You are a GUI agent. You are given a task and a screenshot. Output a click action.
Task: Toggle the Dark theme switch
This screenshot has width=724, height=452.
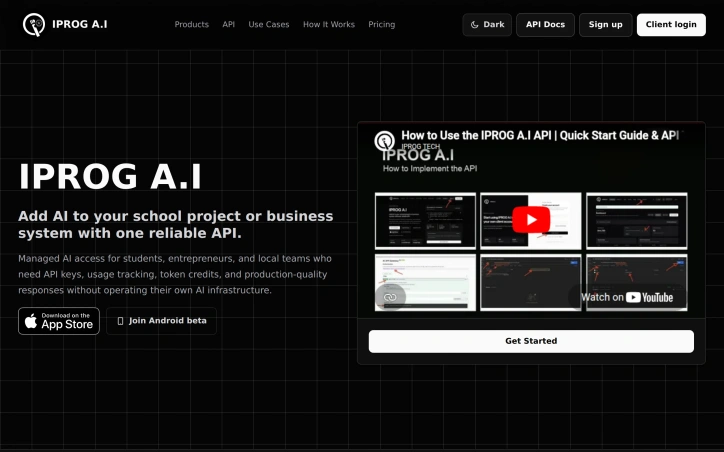point(487,24)
